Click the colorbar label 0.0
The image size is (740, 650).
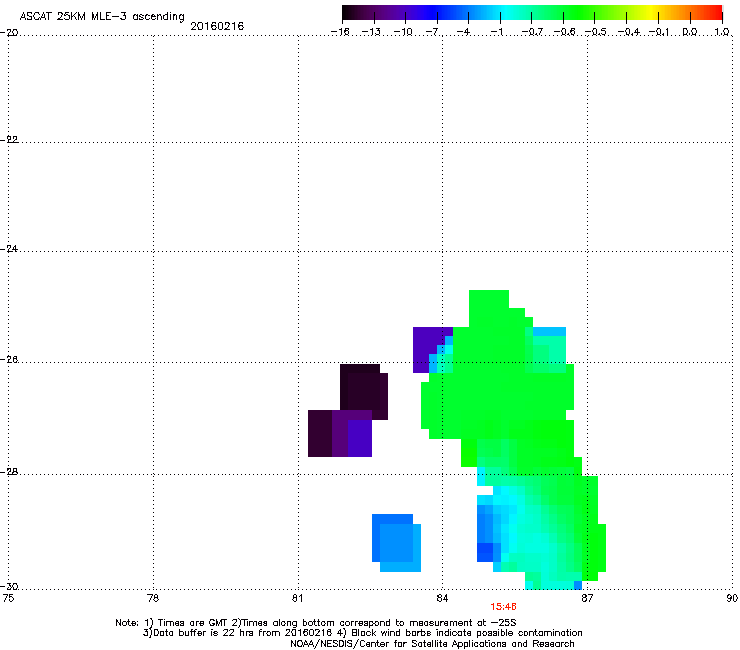(x=690, y=32)
